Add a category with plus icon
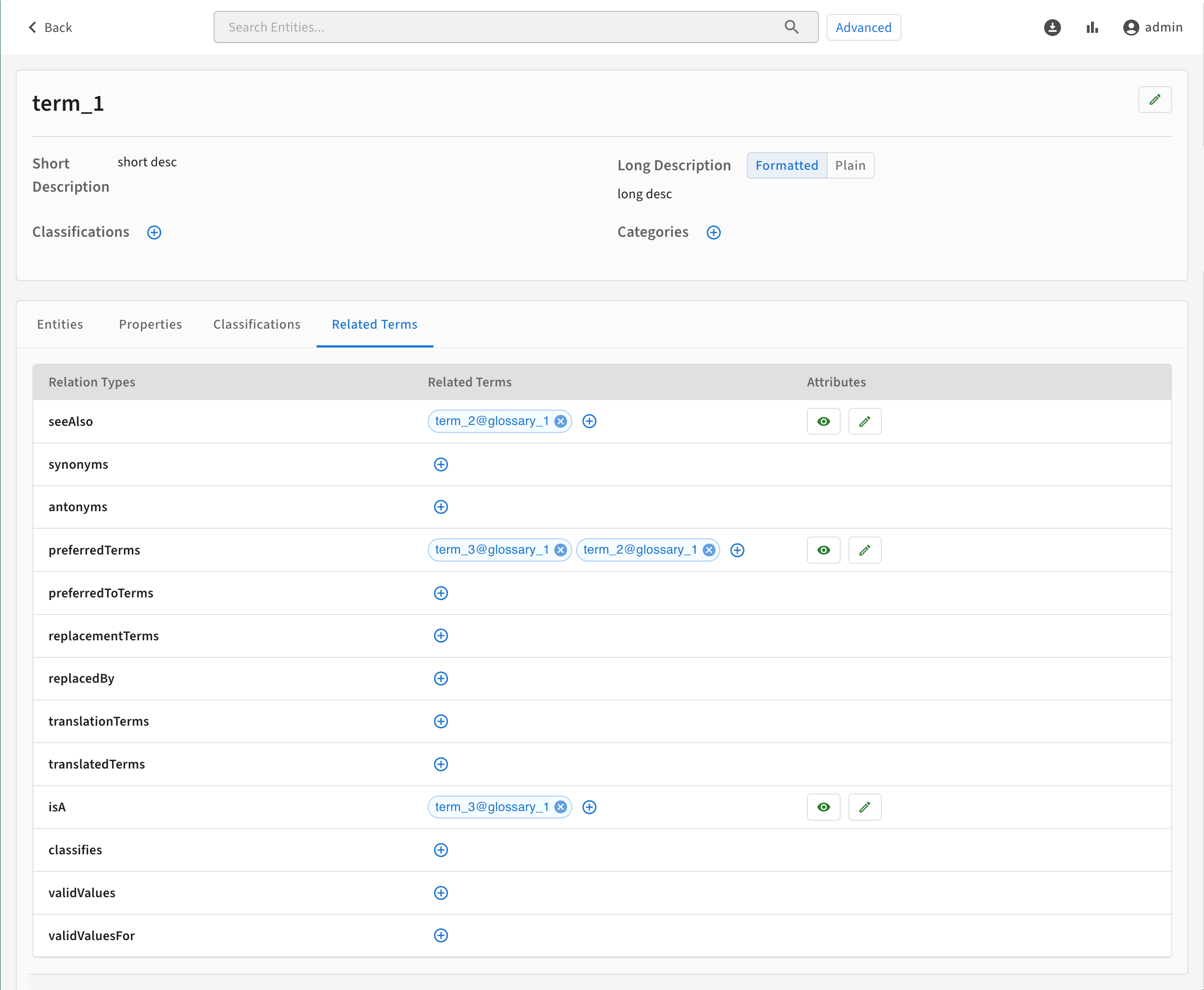Screen dimensions: 1204x990 [713, 232]
